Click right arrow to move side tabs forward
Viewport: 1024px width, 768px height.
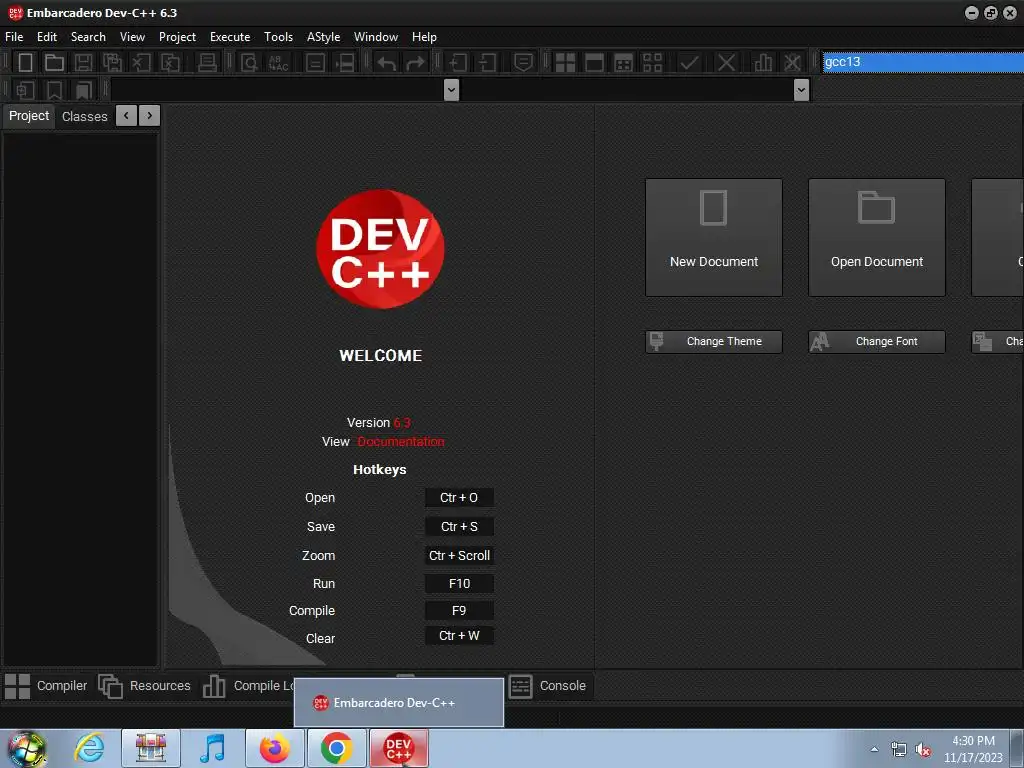pos(150,116)
